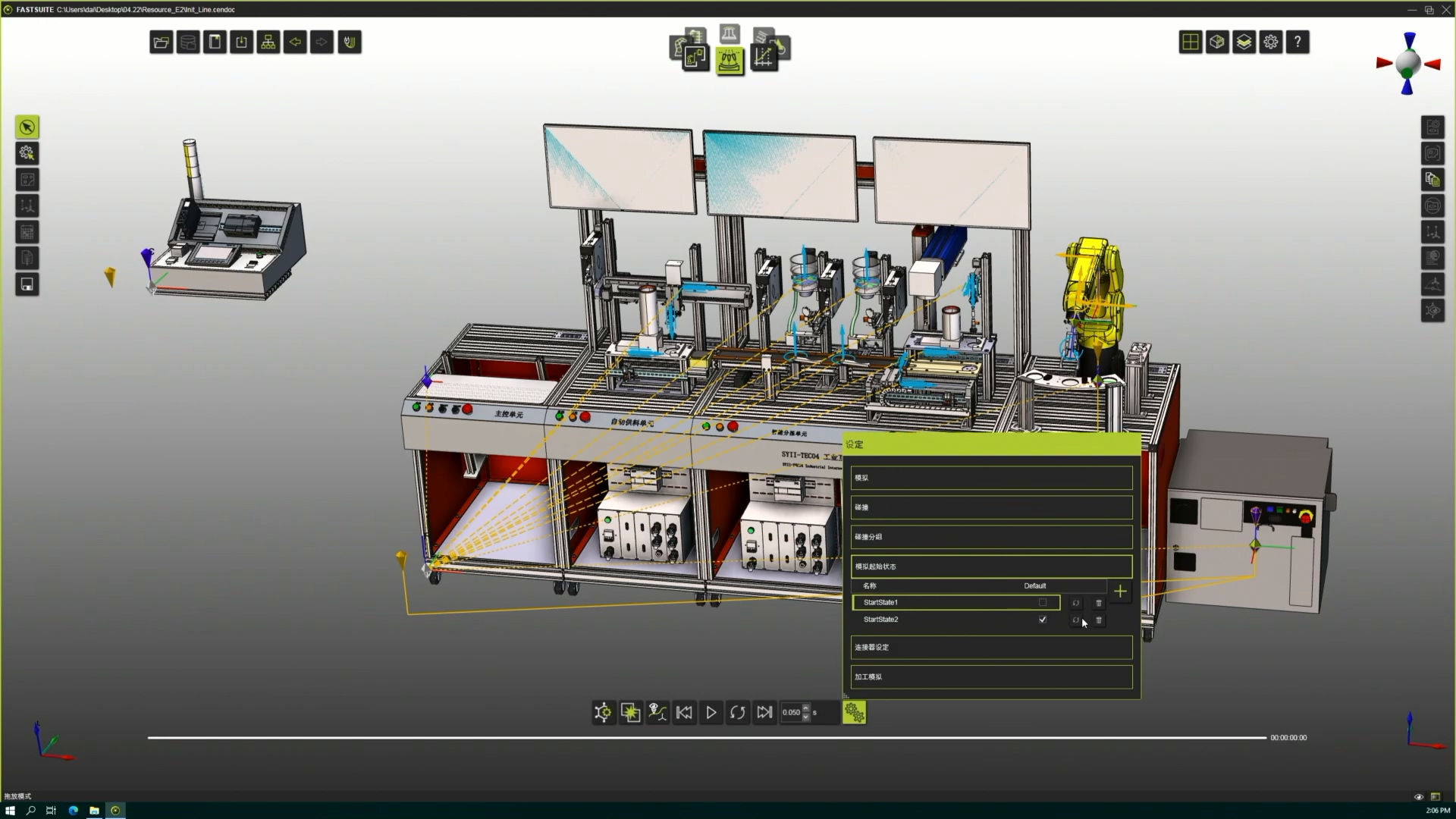1456x819 pixels.
Task: Jump to simulation start with rewind button
Action: tap(684, 712)
